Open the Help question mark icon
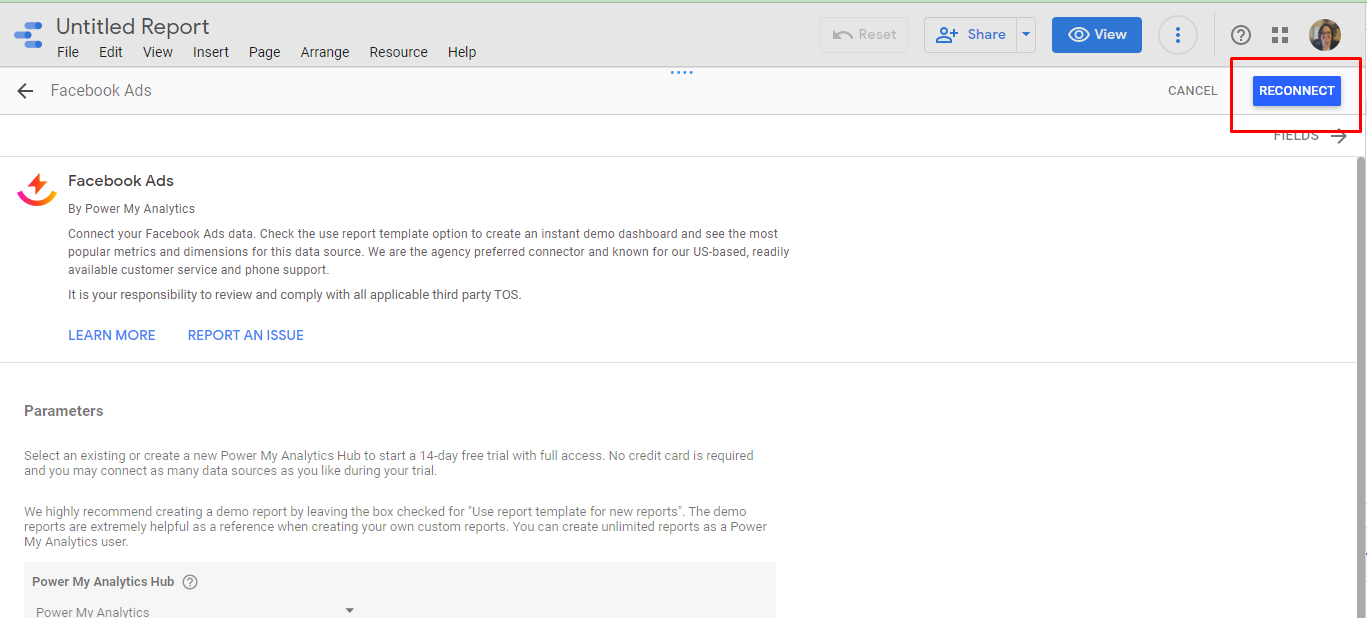 [x=1241, y=35]
